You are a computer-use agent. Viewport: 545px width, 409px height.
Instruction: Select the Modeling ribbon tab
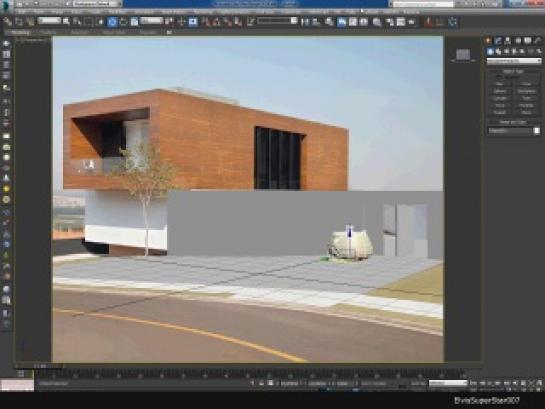point(19,32)
